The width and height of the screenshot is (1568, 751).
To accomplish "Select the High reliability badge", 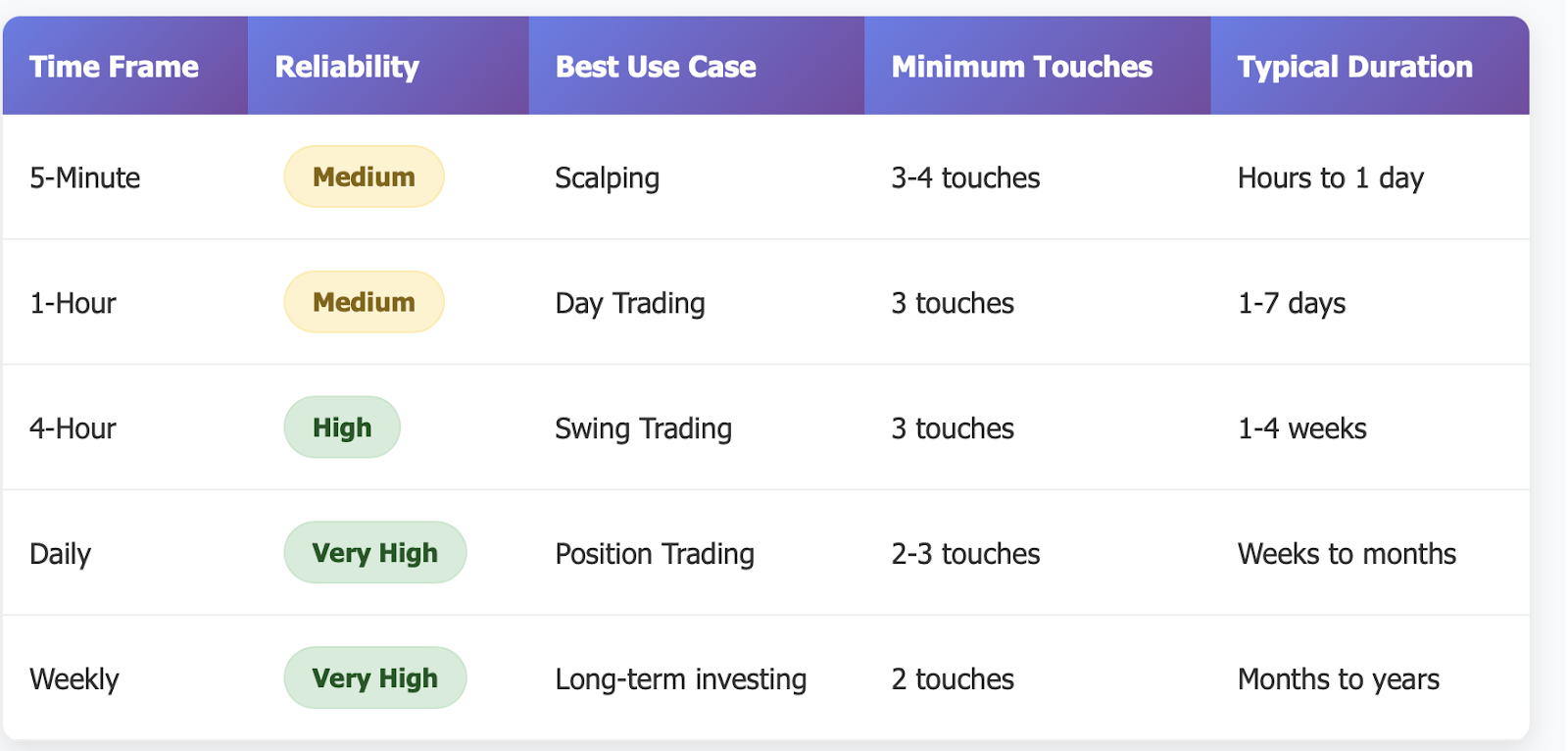I will pyautogui.click(x=342, y=427).
